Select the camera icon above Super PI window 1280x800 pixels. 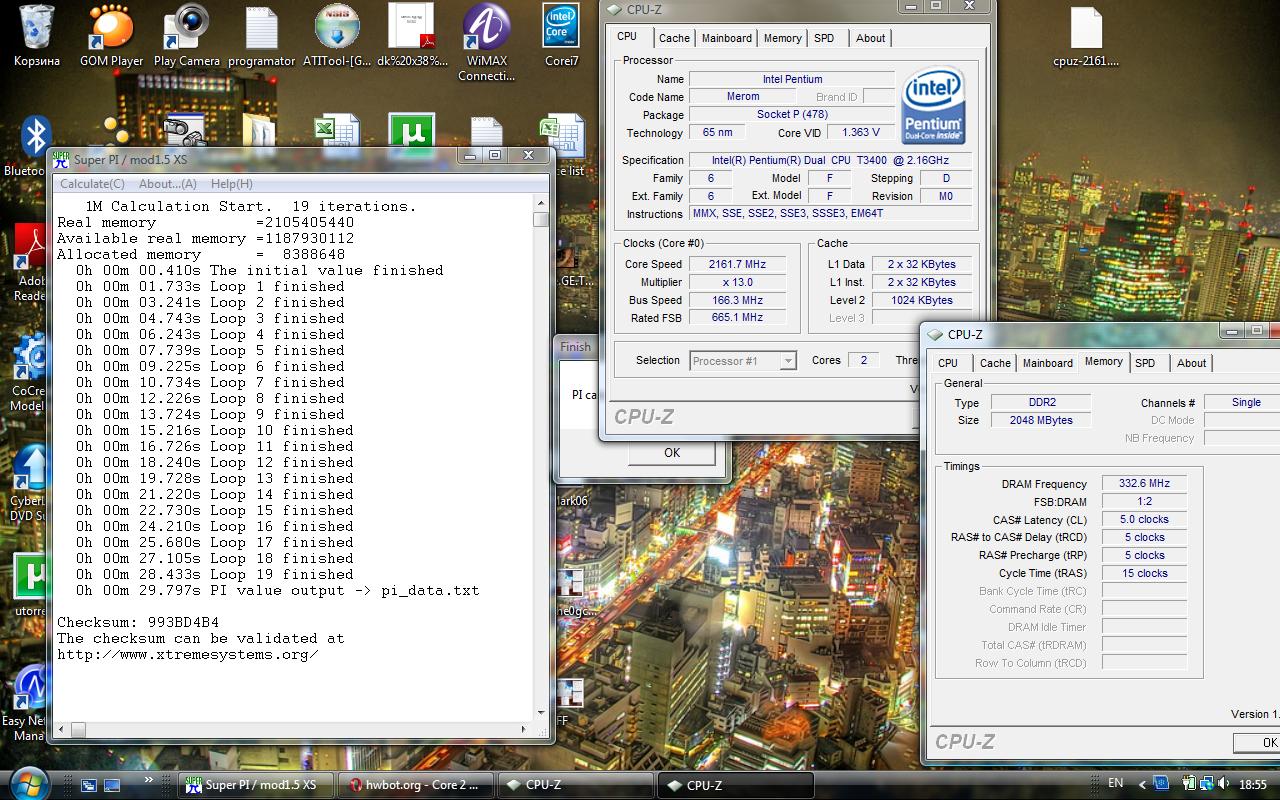(185, 132)
